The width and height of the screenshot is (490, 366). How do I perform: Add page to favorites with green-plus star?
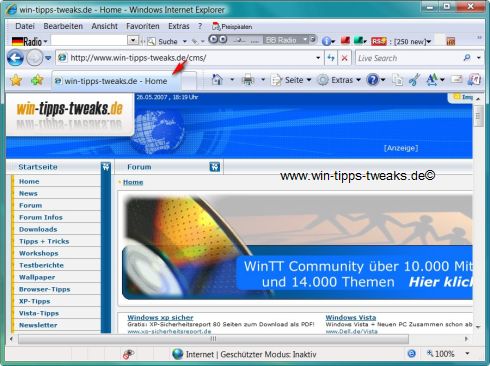pyautogui.click(x=37, y=80)
